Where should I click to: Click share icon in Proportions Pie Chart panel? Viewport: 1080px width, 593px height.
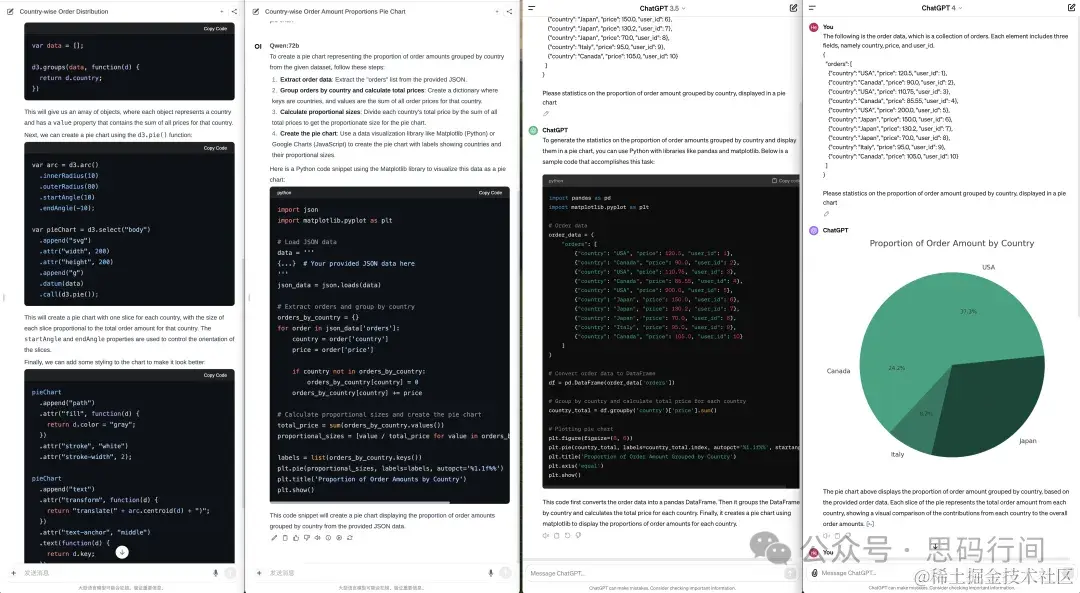[x=509, y=12]
